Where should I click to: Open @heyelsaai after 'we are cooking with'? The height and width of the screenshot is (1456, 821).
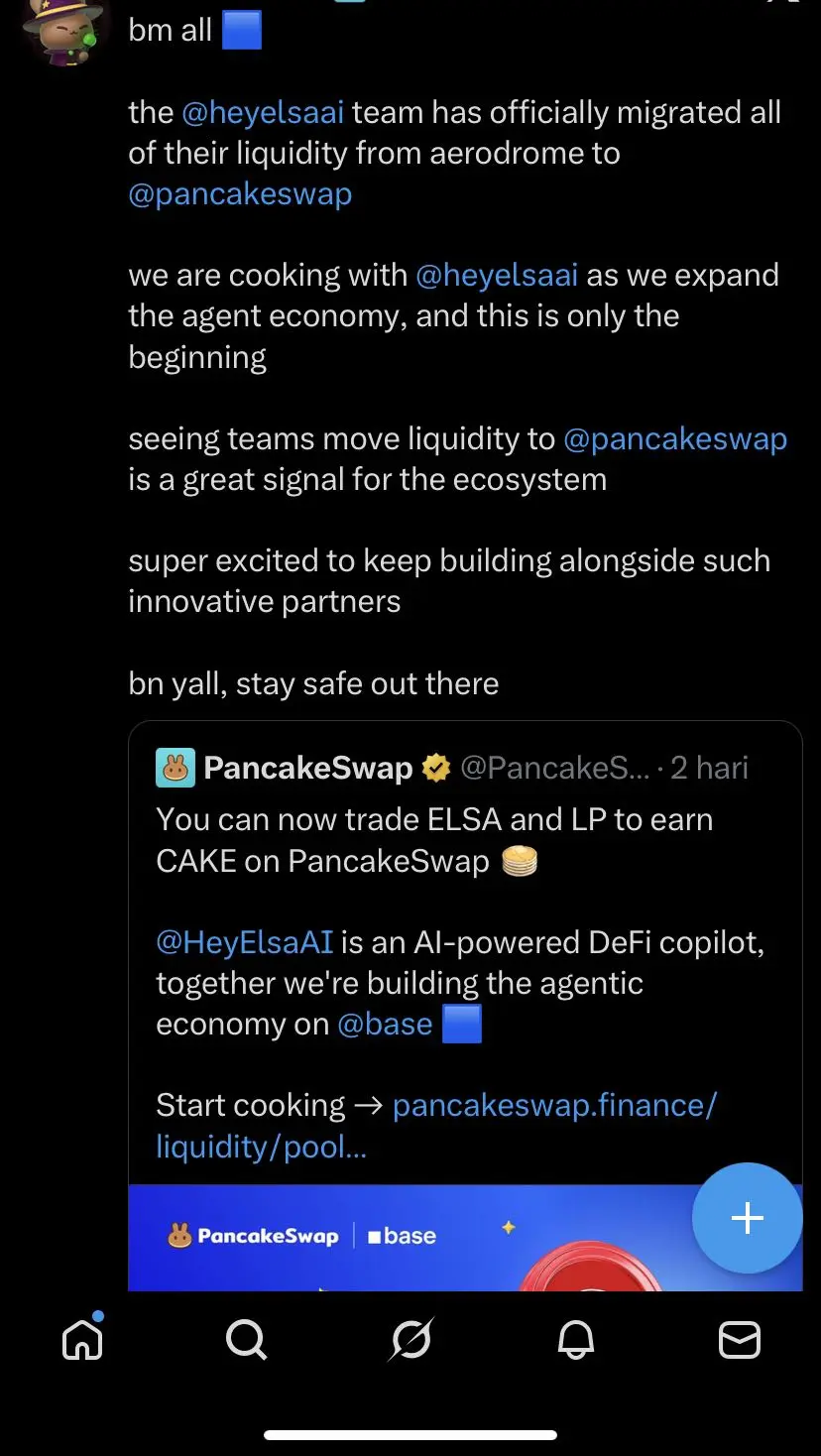pyautogui.click(x=497, y=275)
